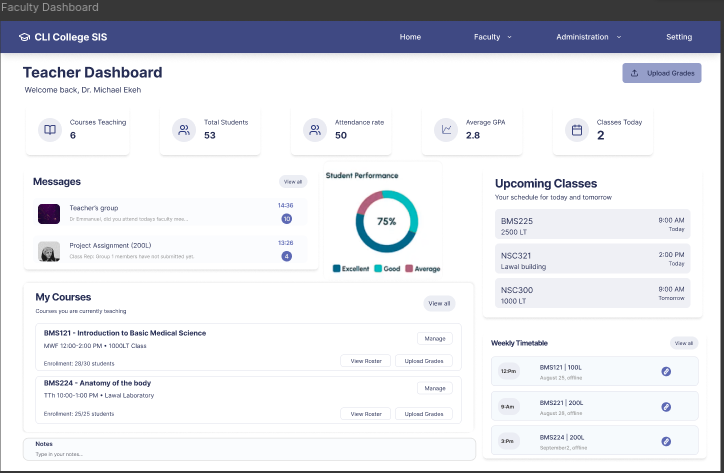724x473 pixels.
Task: Click the Excellent legend color swatch
Action: [x=337, y=268]
